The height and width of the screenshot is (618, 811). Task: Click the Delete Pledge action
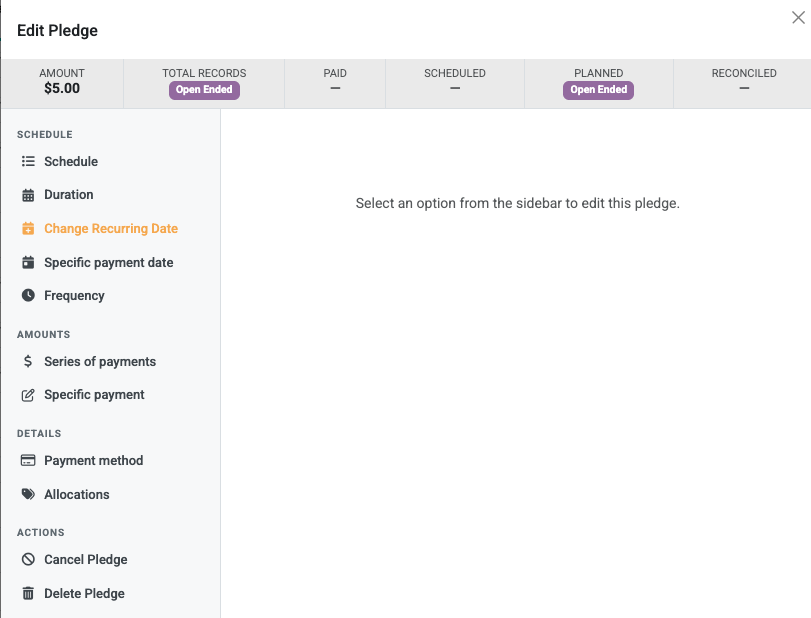pos(84,593)
